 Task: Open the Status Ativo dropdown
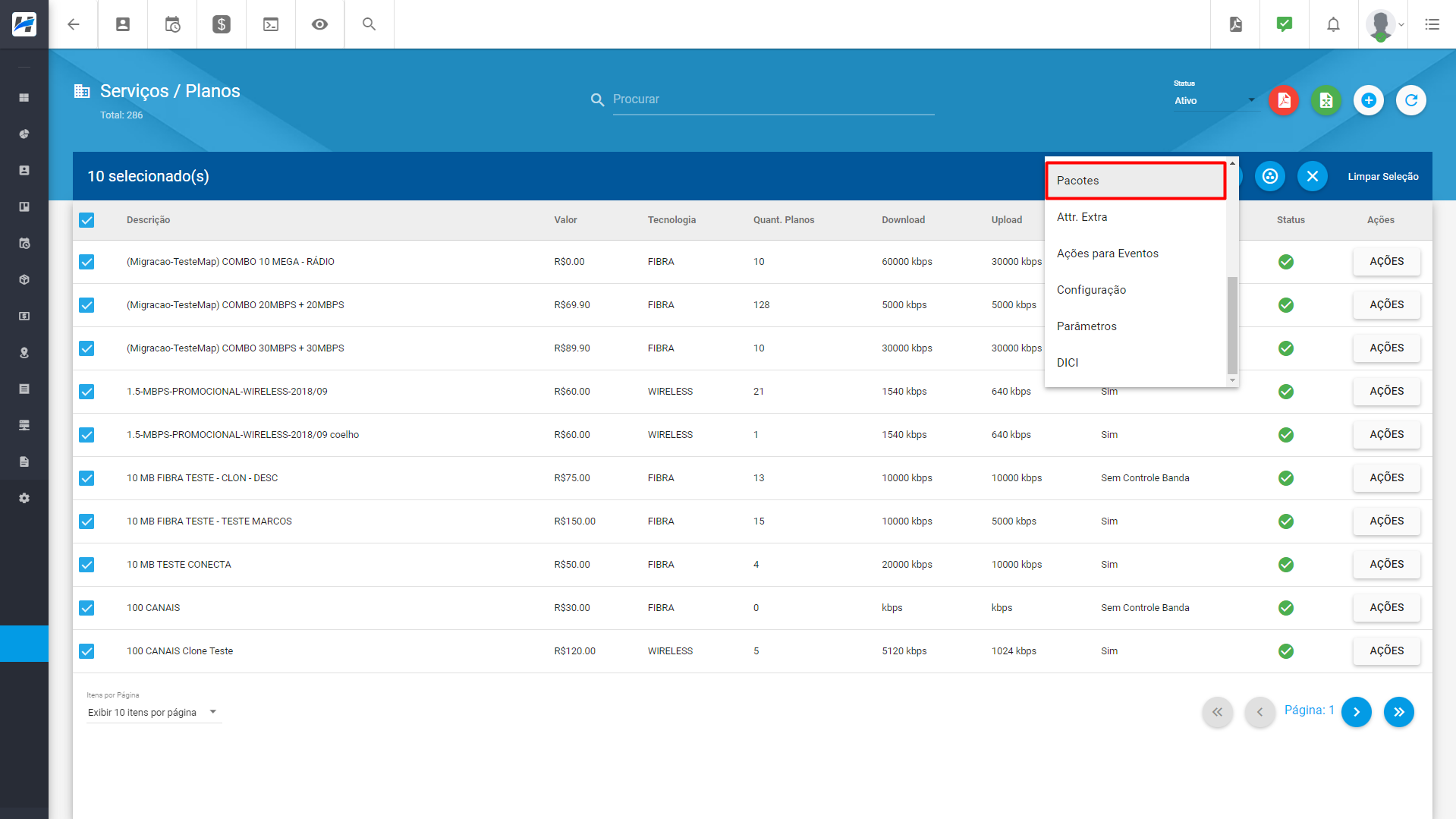click(1215, 101)
